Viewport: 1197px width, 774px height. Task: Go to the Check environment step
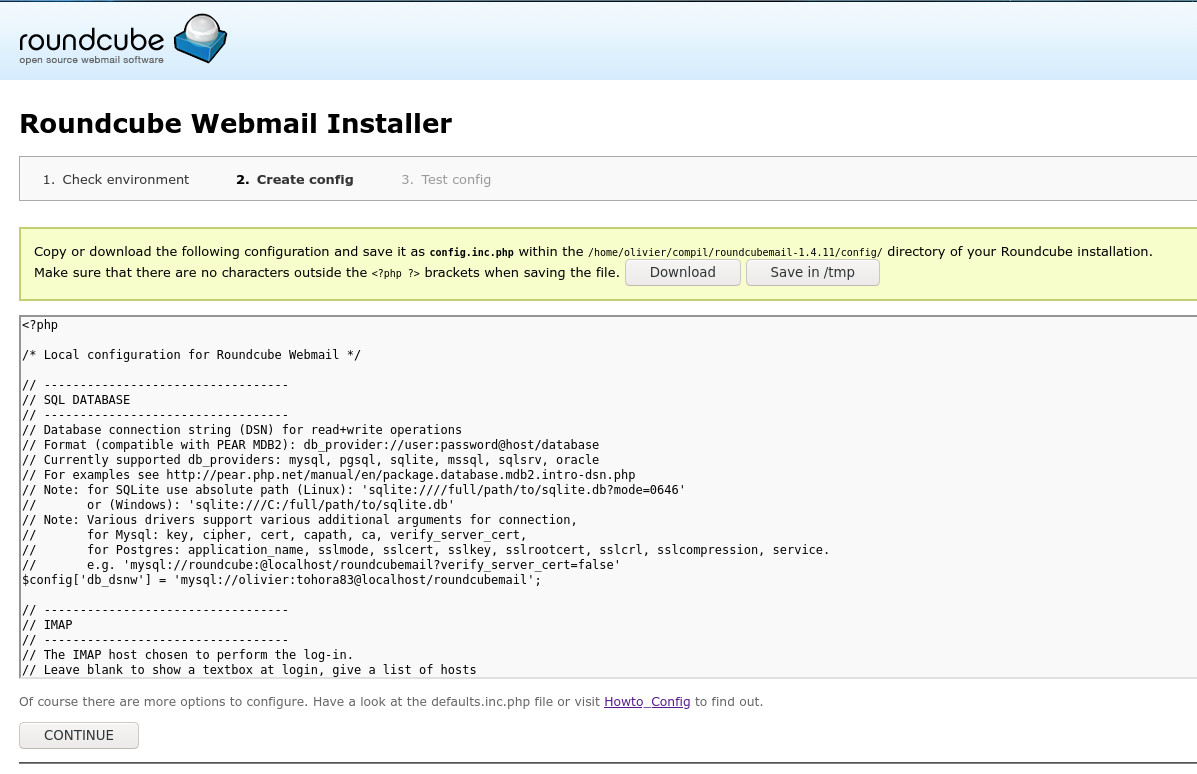[x=116, y=180]
